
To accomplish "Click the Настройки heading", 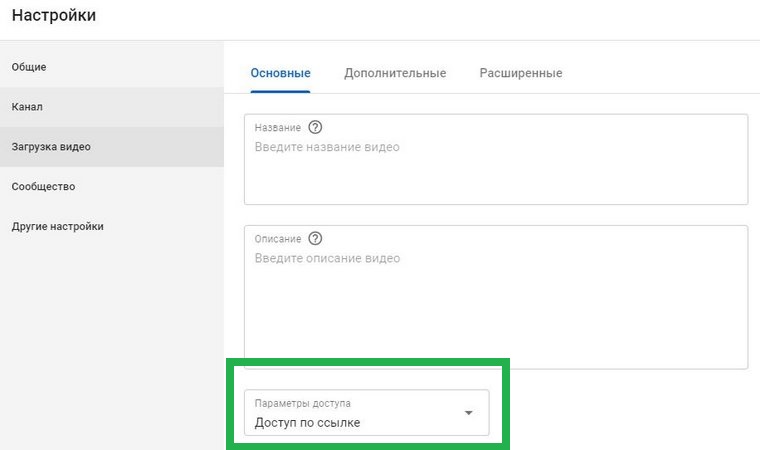I will (x=54, y=17).
